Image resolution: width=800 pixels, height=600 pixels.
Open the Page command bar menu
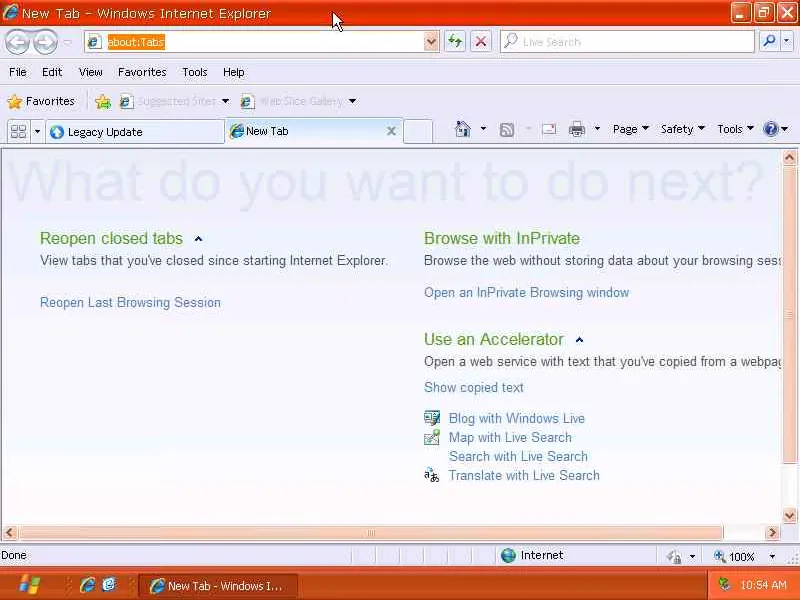[x=631, y=129]
